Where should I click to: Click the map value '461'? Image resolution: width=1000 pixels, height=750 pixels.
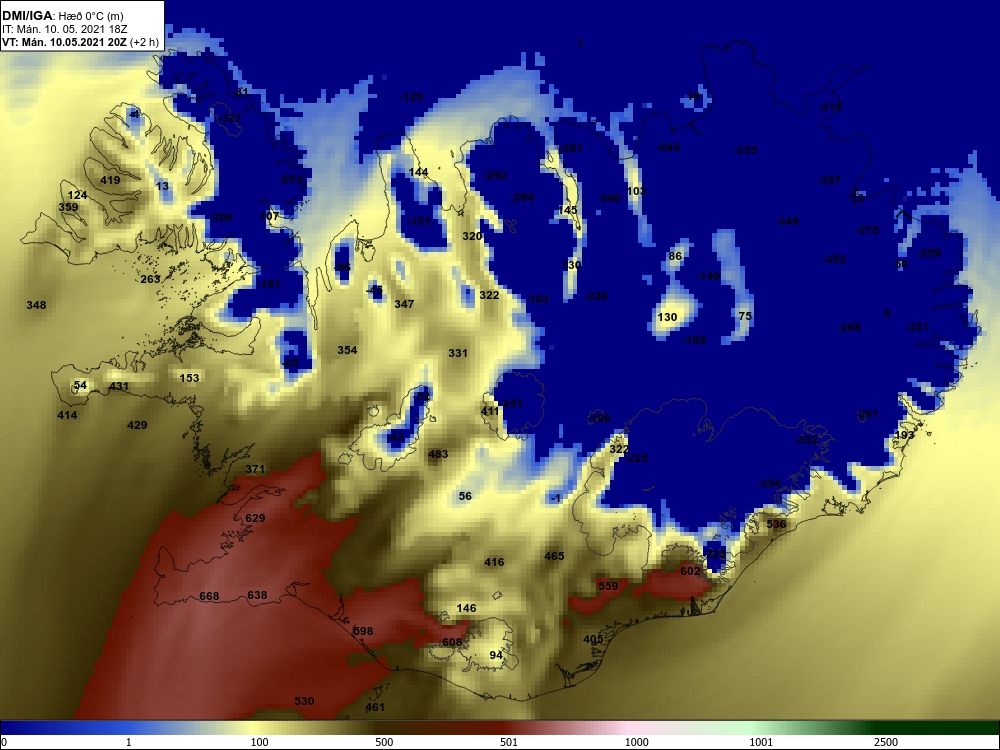(375, 707)
